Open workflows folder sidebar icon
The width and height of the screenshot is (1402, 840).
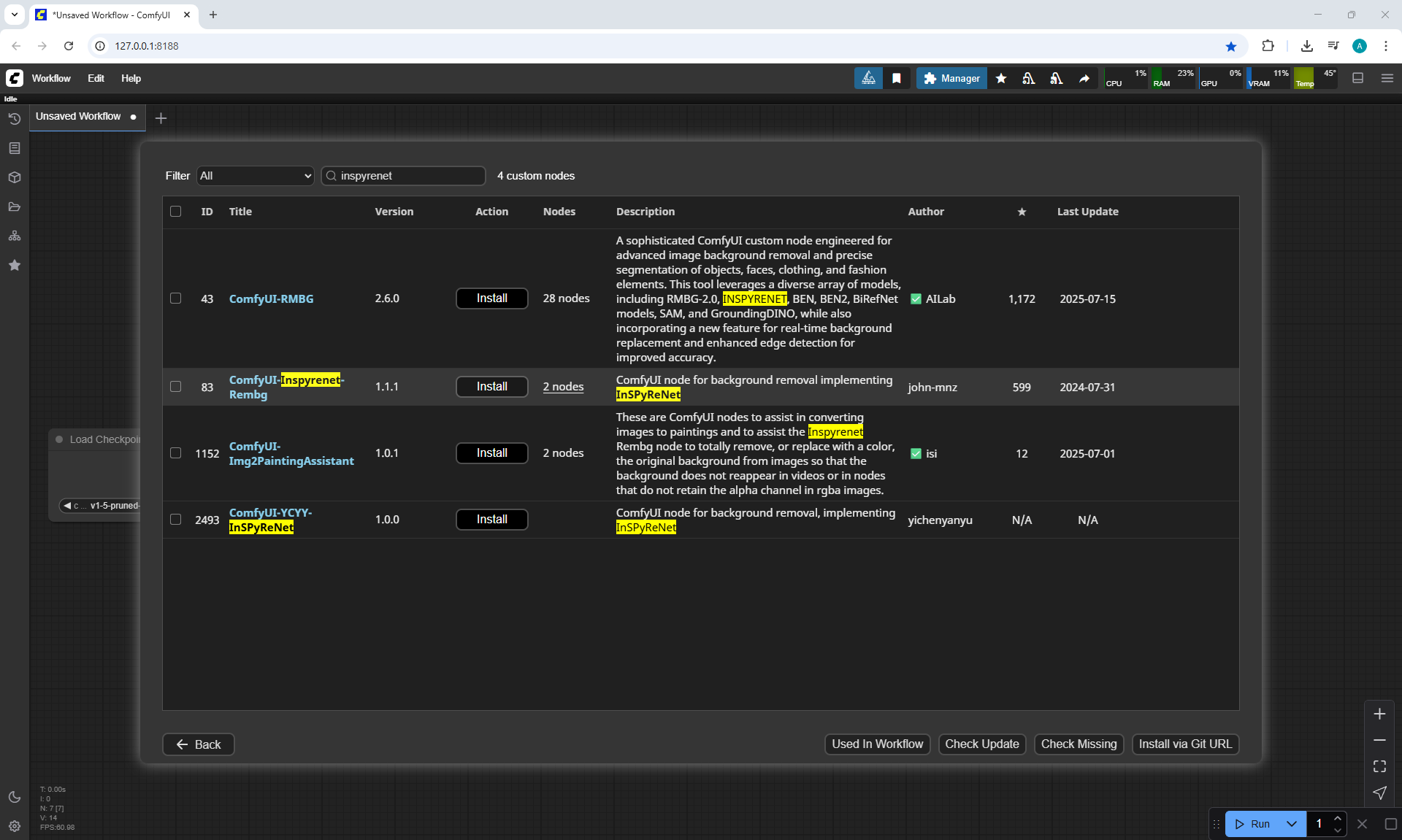tap(14, 207)
